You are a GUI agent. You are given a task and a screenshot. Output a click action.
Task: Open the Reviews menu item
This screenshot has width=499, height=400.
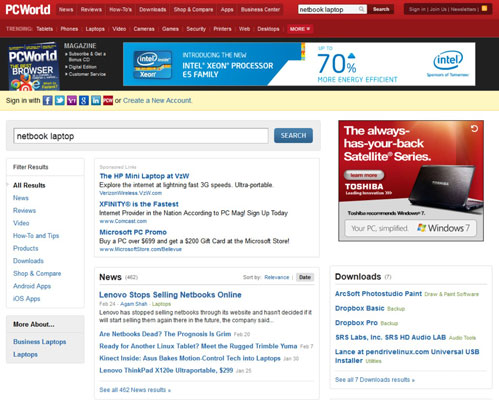91,9
